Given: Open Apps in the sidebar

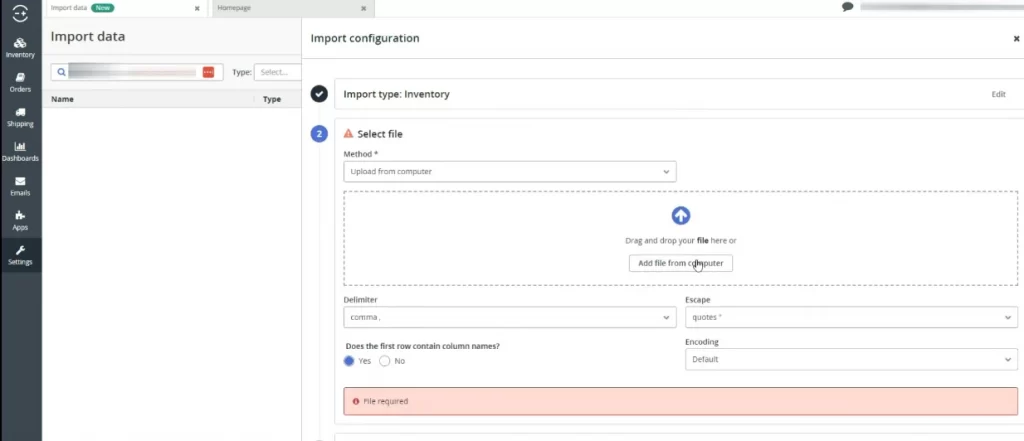Looking at the screenshot, I should 20,219.
